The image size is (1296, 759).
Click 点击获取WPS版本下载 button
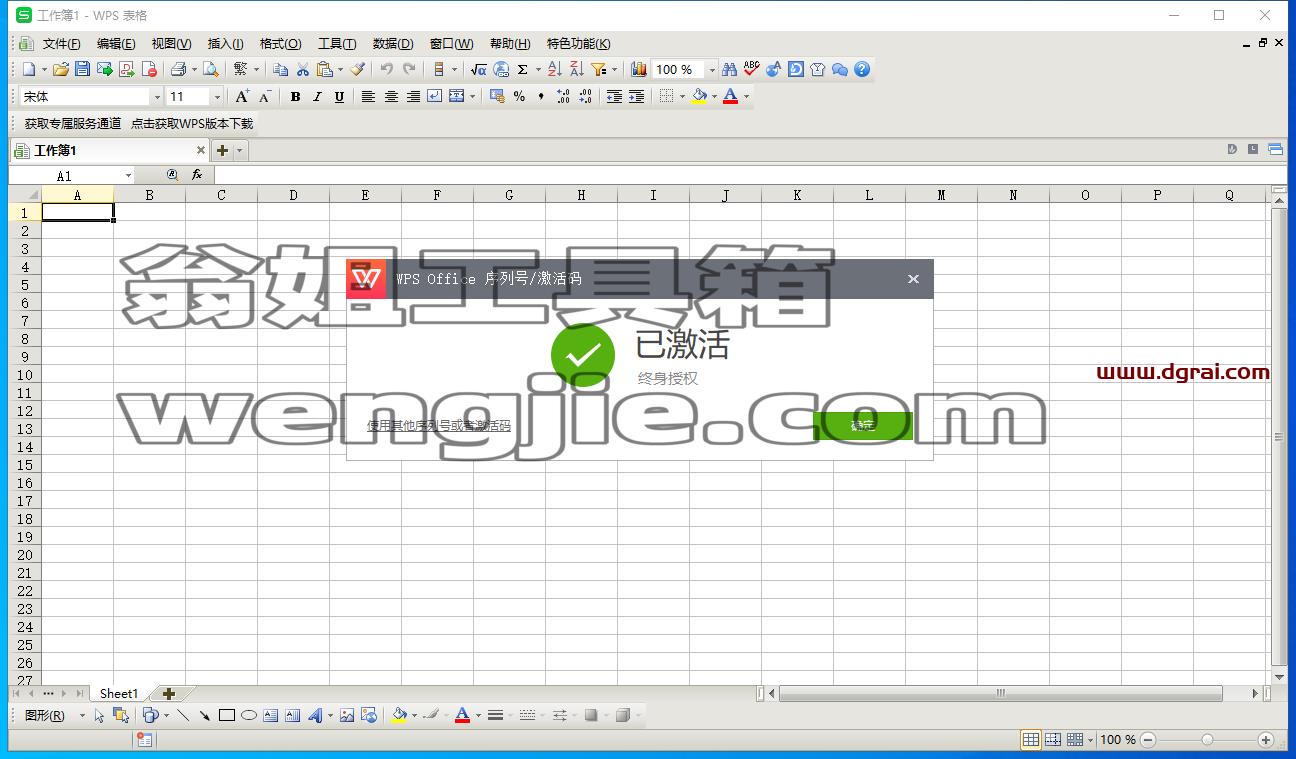point(192,124)
